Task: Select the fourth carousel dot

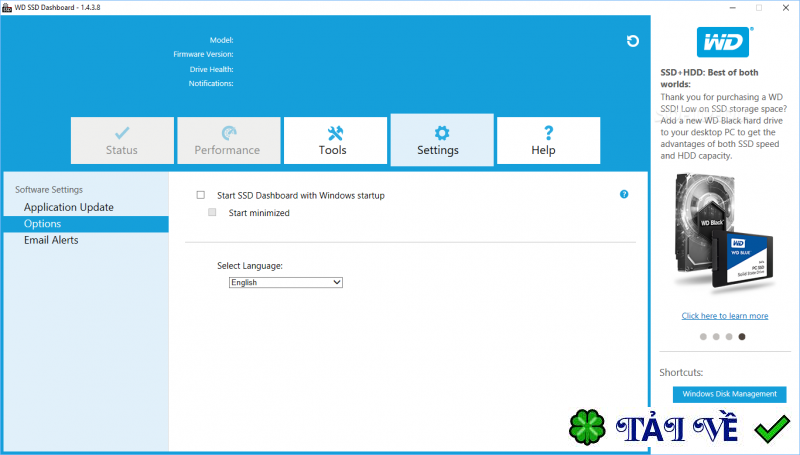Action: (x=742, y=337)
